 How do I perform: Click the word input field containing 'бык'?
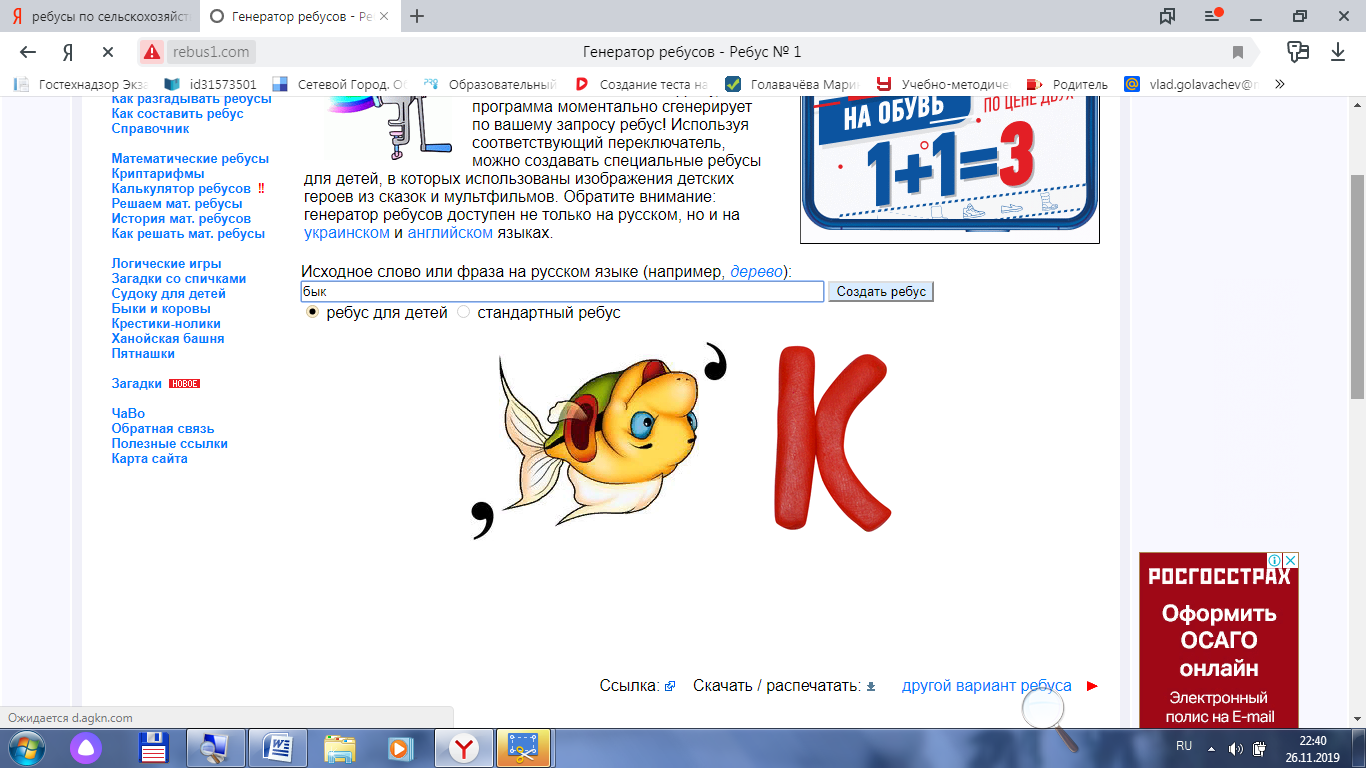(x=562, y=292)
